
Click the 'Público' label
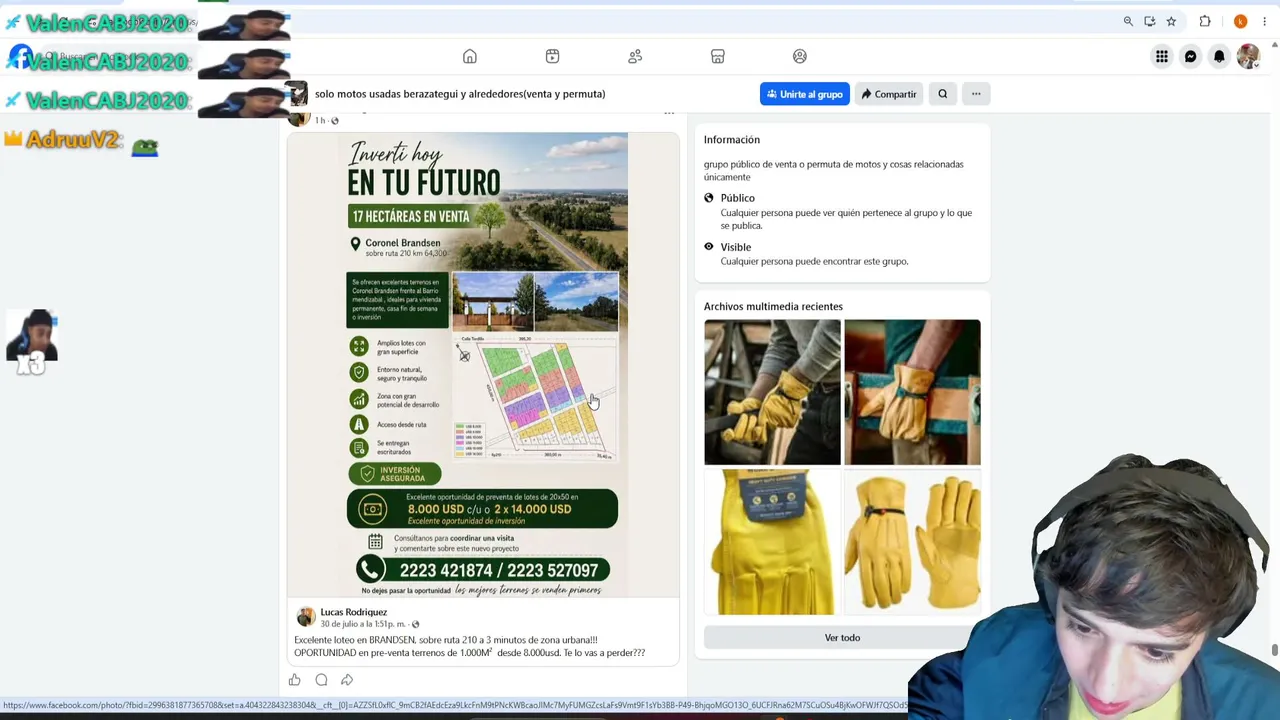coord(738,198)
